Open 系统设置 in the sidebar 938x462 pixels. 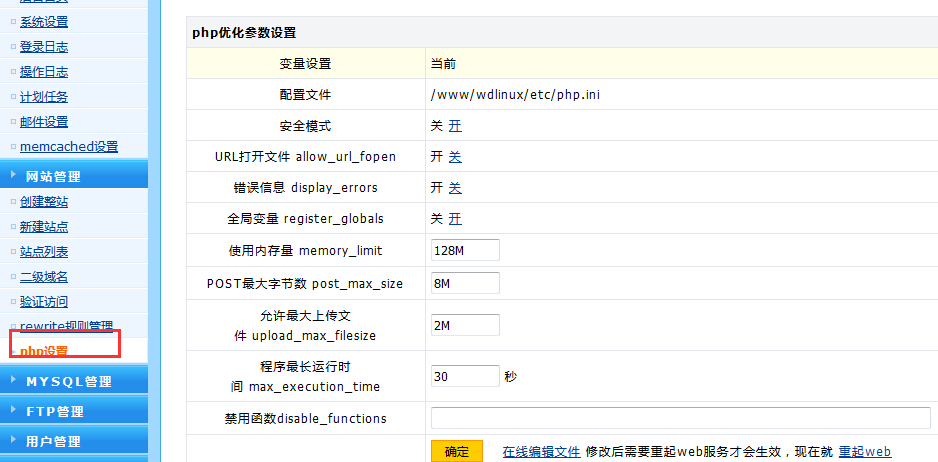click(44, 21)
